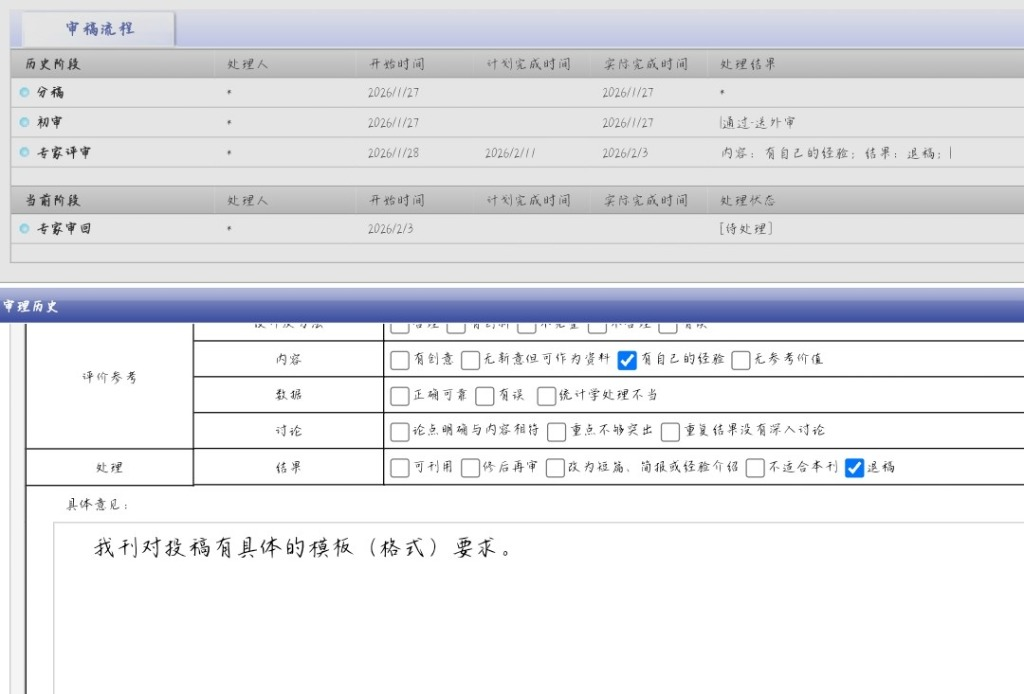
Task: Switch to the 审稿流程 tab
Action: click(99, 29)
